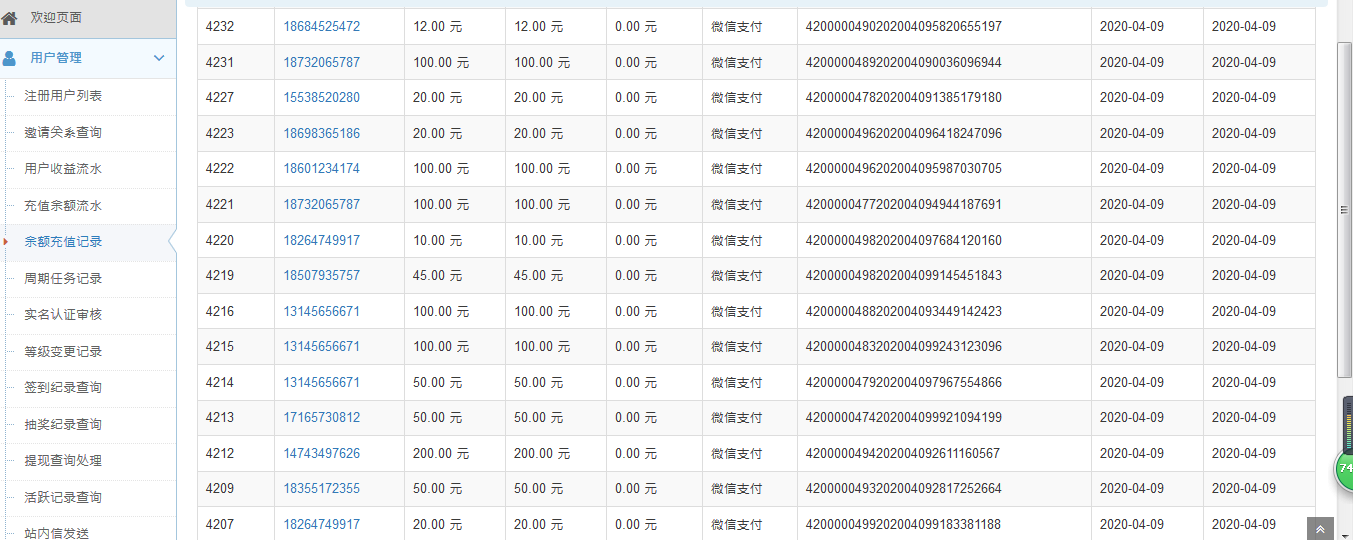Viewport: 1353px width, 540px height.
Task: Open user link 18698365186
Action: 321,133
